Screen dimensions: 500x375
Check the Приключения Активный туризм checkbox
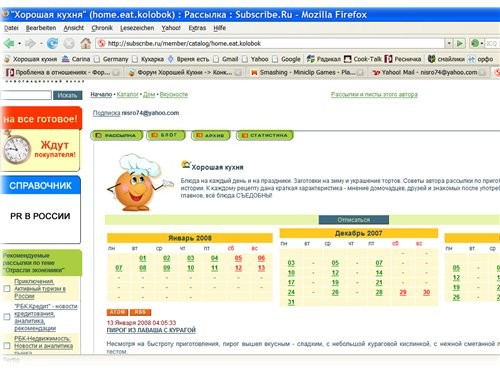click(7, 288)
